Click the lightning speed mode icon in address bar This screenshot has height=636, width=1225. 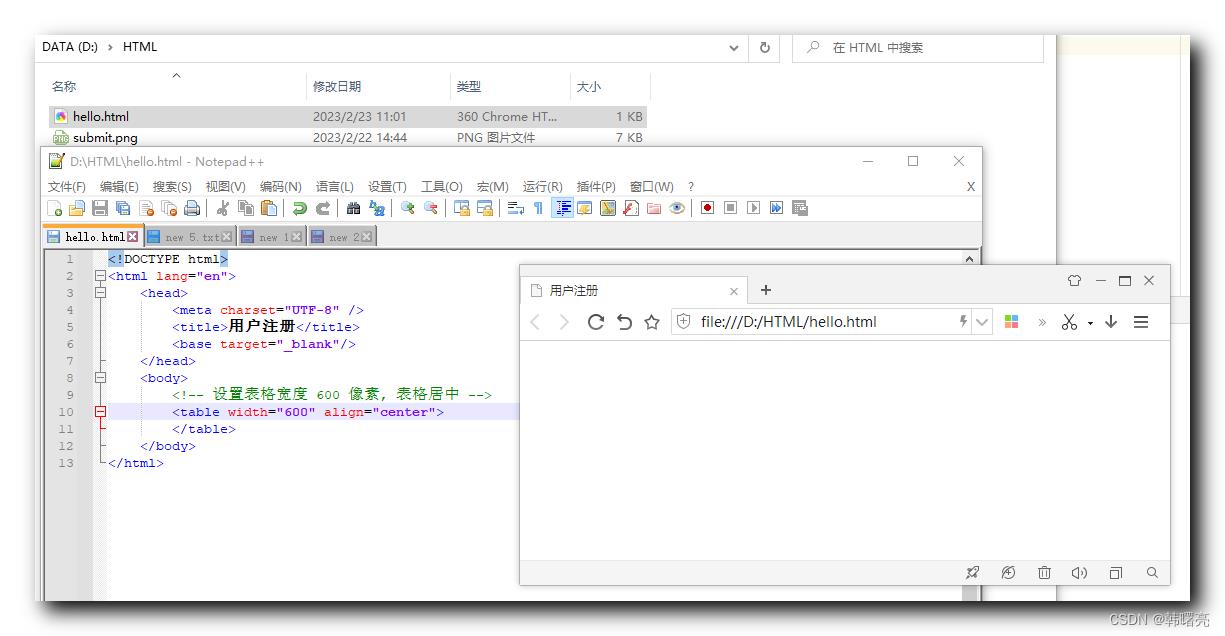coord(963,322)
